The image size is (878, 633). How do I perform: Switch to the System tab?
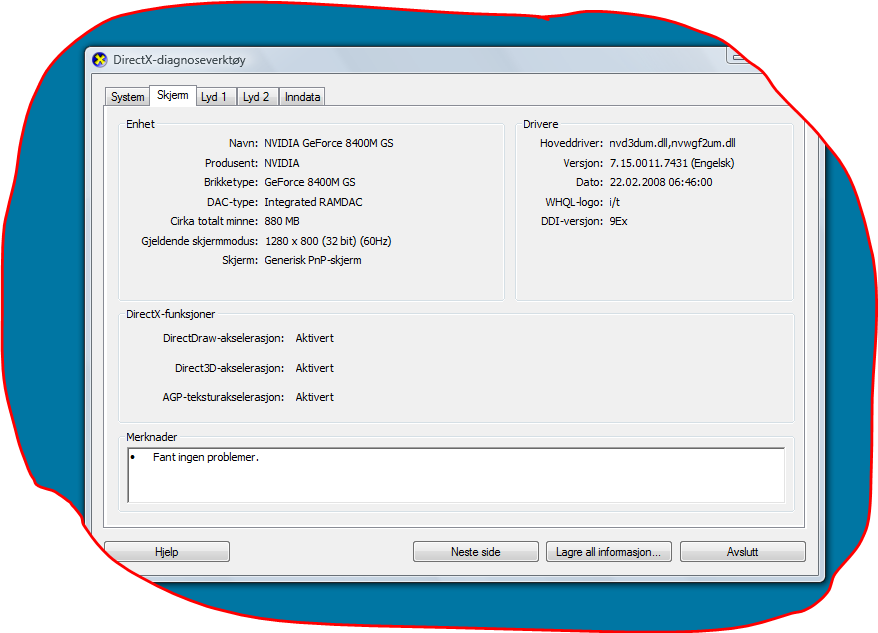pos(128,97)
